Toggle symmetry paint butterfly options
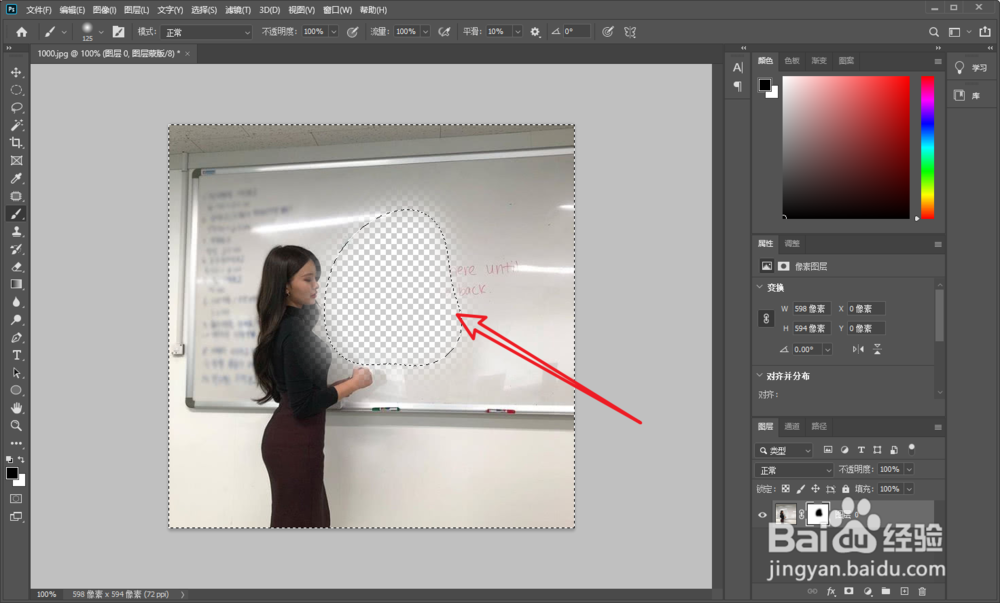 (630, 32)
